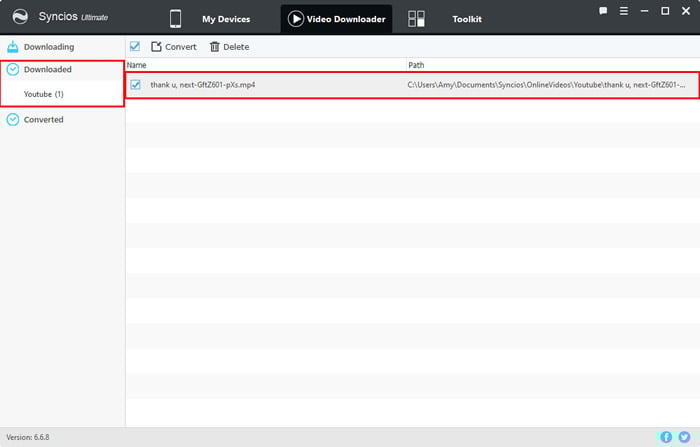
Task: Minimize the Syncios window
Action: [x=644, y=11]
